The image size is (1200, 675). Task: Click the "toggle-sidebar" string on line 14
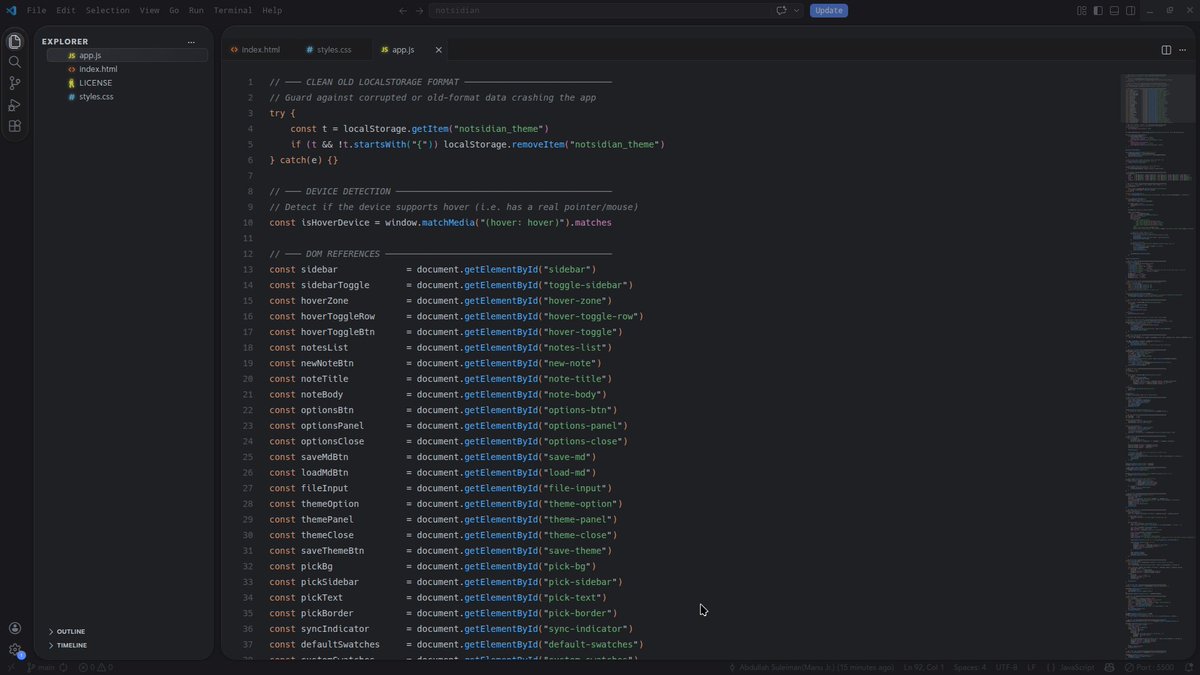586,285
